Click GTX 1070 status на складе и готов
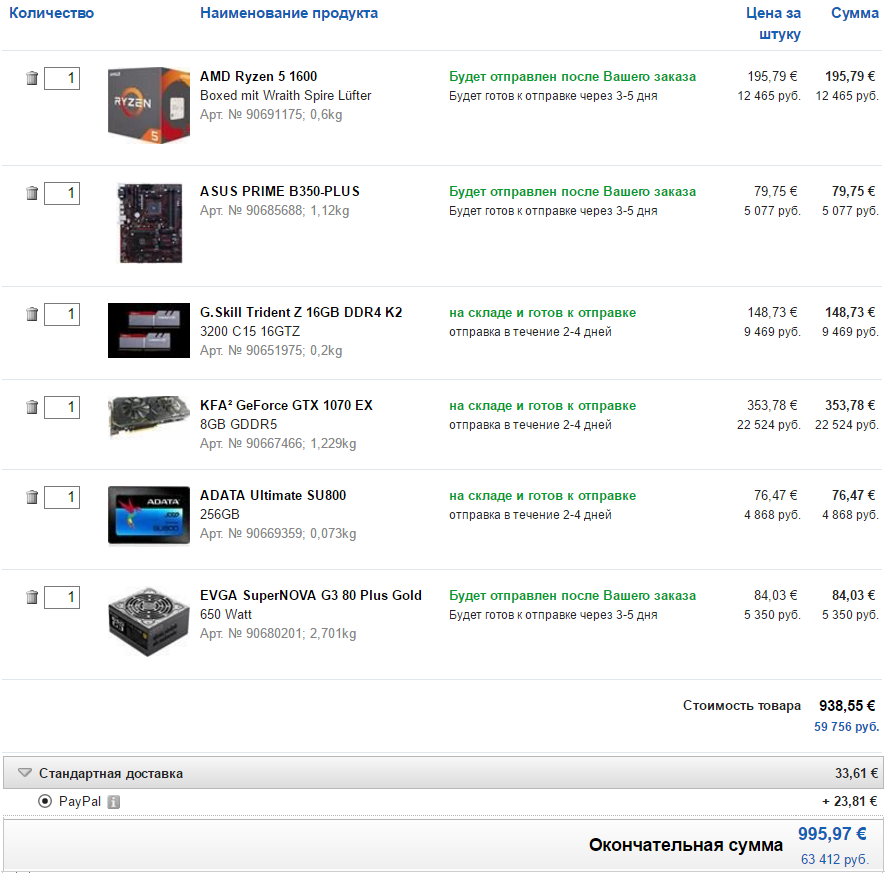This screenshot has width=885, height=873. tap(542, 405)
